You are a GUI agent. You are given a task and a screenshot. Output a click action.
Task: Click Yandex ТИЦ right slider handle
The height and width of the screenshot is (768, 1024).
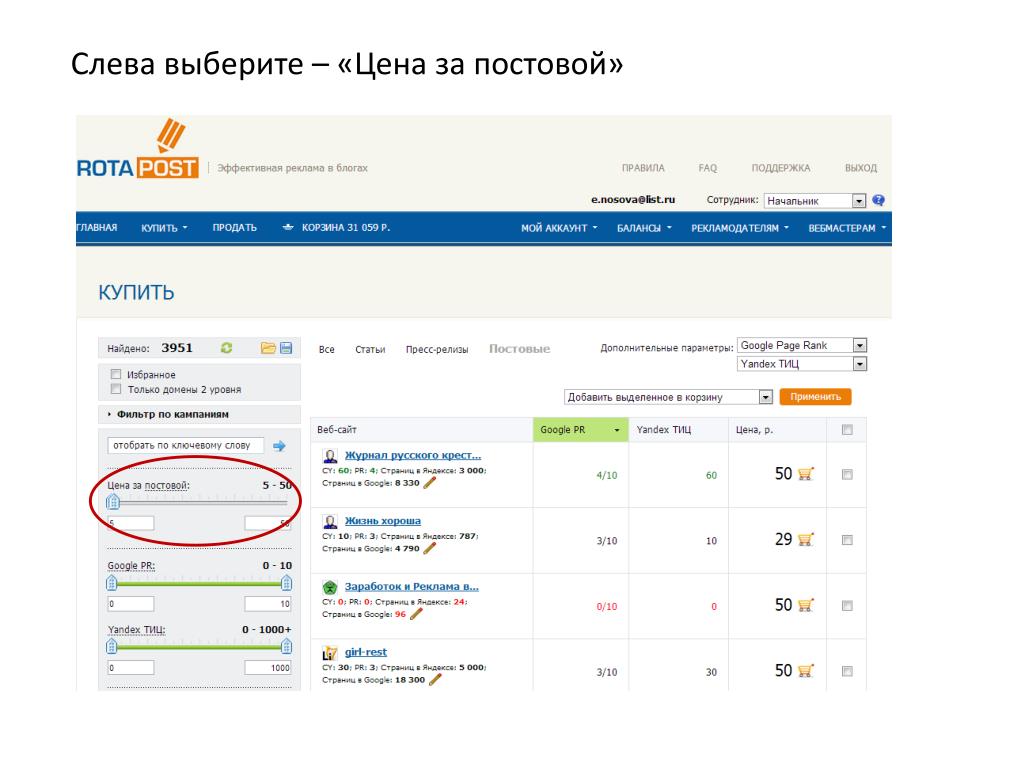point(286,647)
